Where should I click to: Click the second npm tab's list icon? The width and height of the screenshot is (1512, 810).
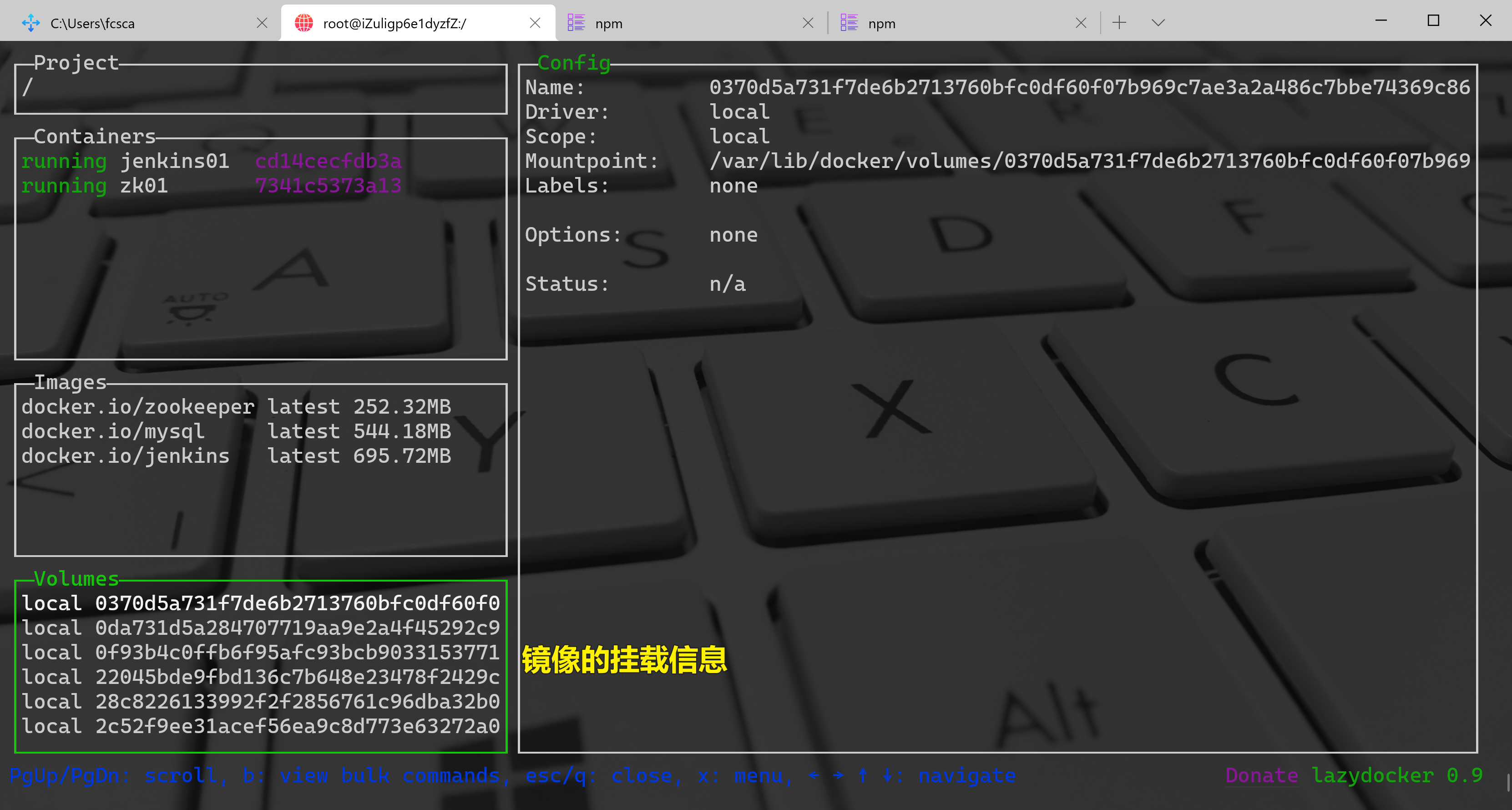tap(849, 23)
